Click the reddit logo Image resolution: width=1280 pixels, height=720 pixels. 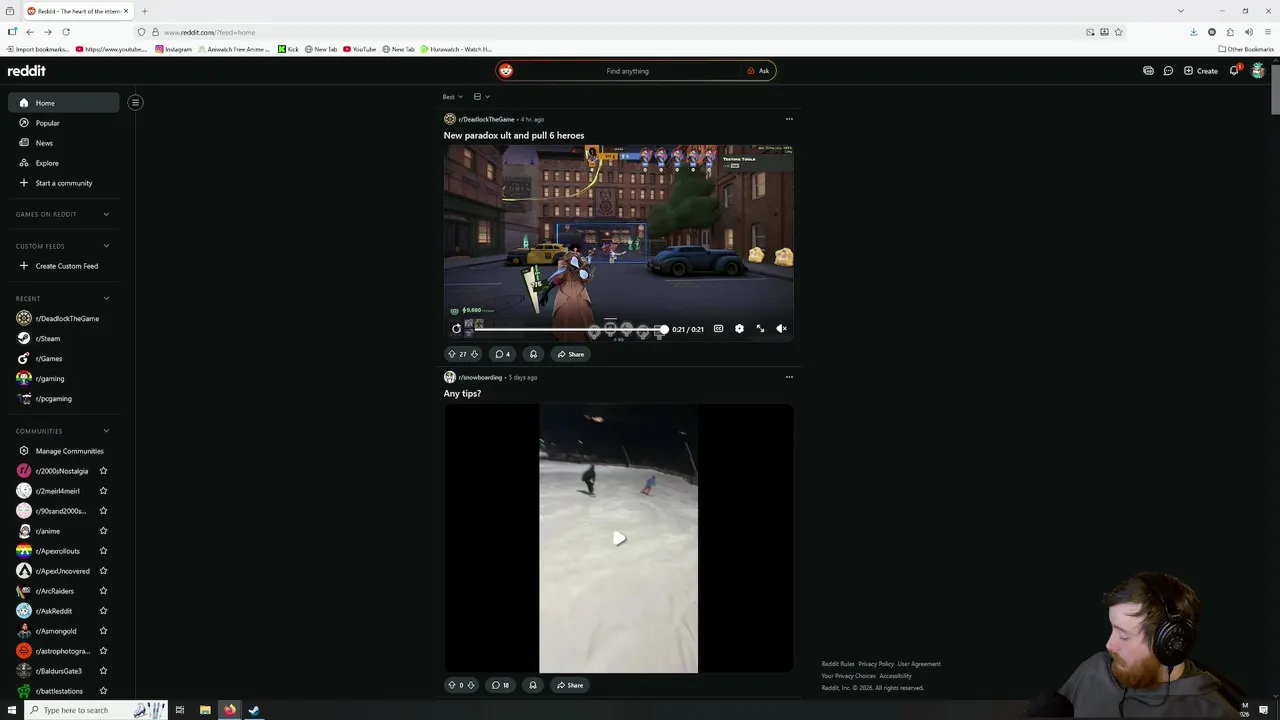point(27,71)
